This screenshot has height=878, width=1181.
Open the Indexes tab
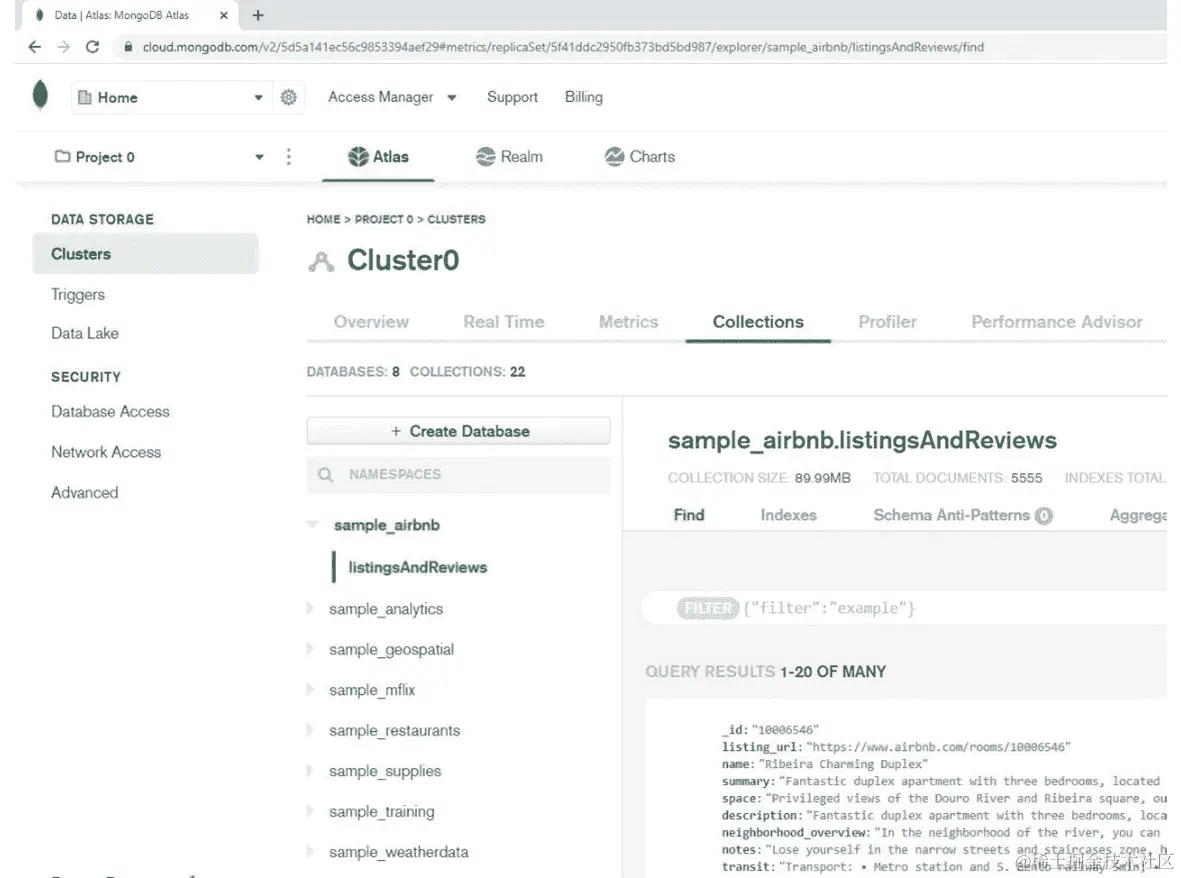click(x=788, y=515)
